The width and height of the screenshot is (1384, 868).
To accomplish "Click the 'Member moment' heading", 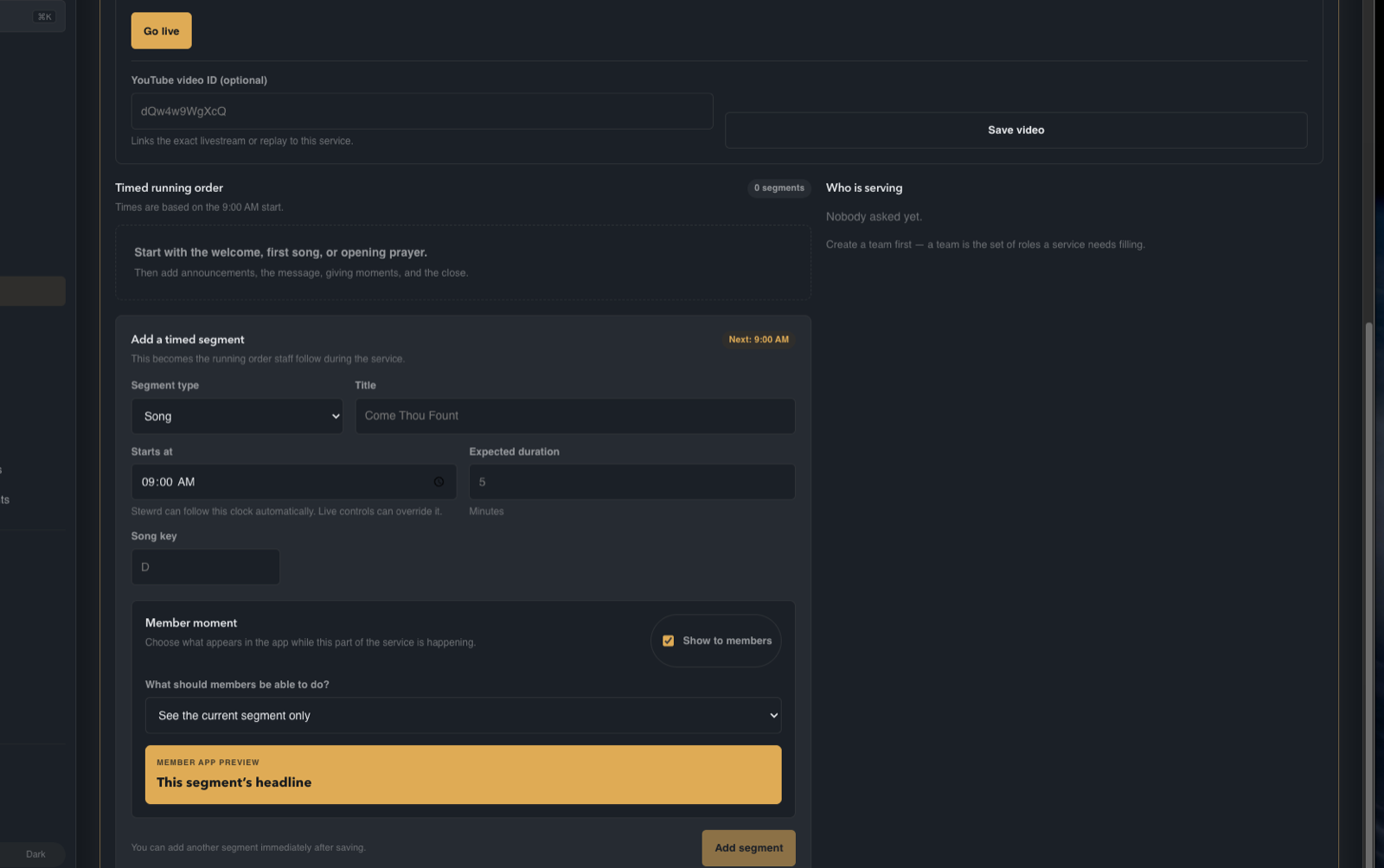I will pos(191,622).
